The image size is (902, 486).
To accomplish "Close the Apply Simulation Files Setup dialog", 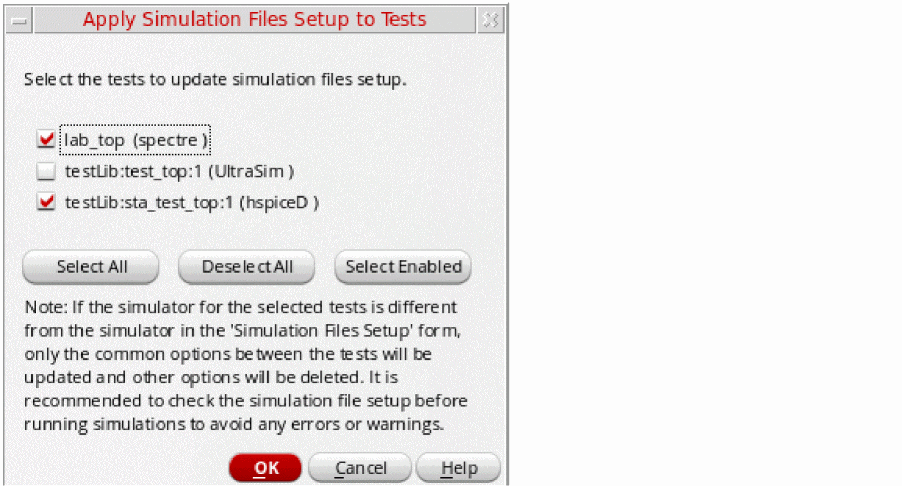I will pos(488,20).
